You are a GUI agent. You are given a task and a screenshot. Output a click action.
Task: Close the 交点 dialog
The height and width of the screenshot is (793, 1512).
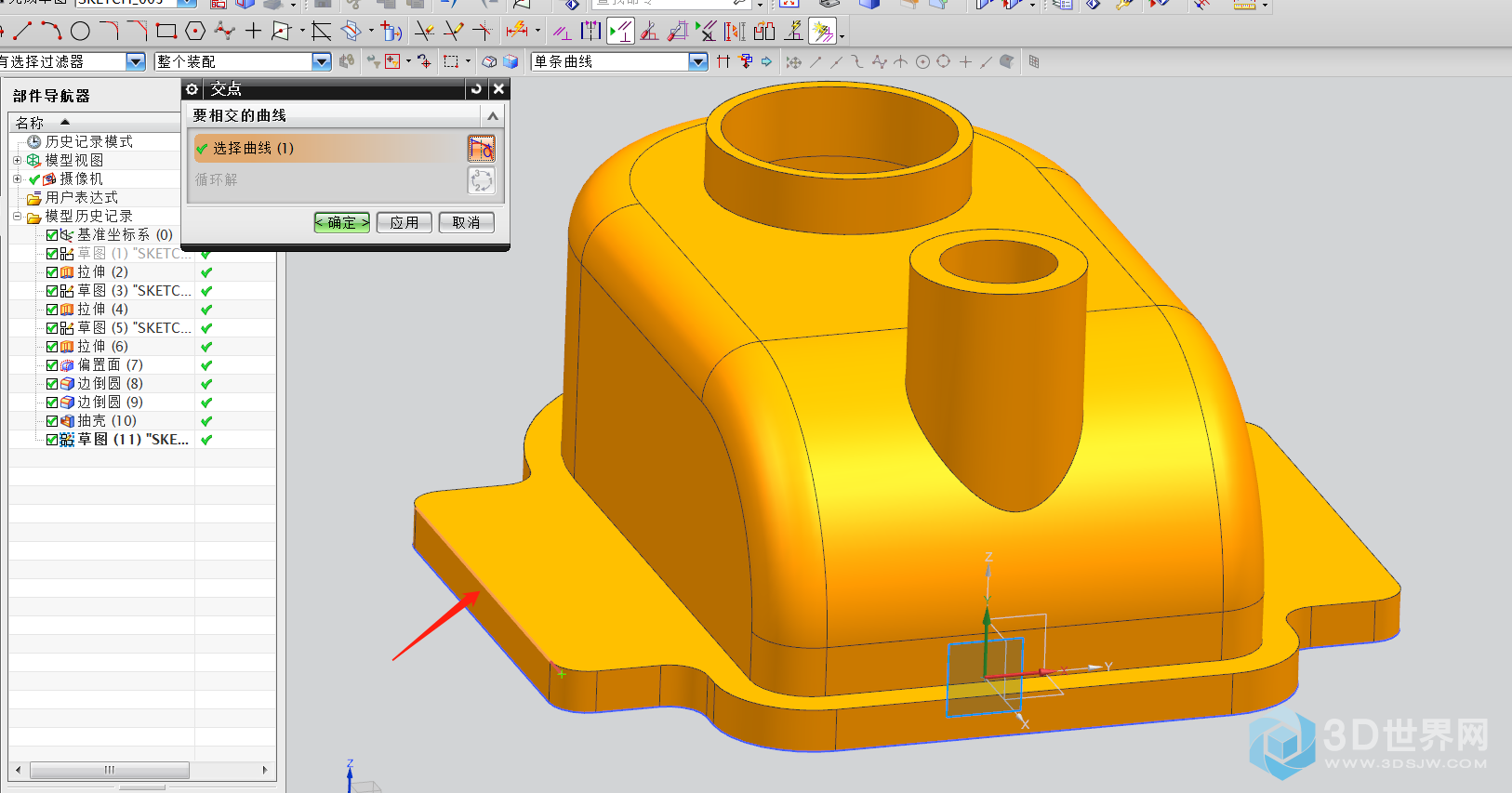pos(498,89)
